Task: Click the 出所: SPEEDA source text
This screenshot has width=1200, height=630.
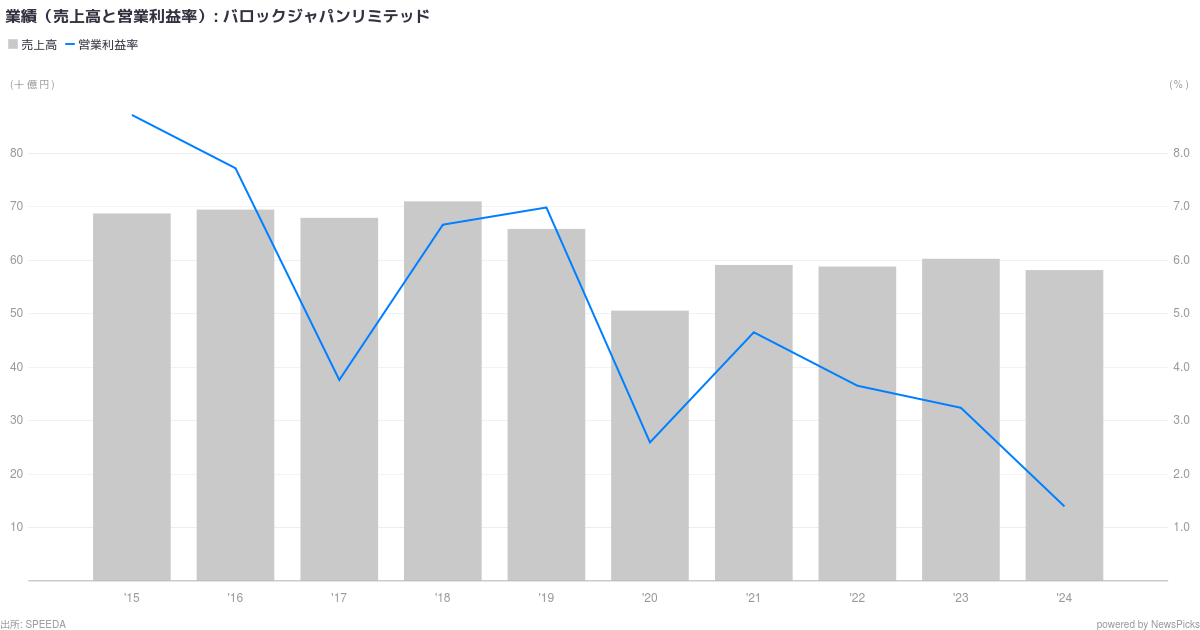Action: pyautogui.click(x=33, y=624)
